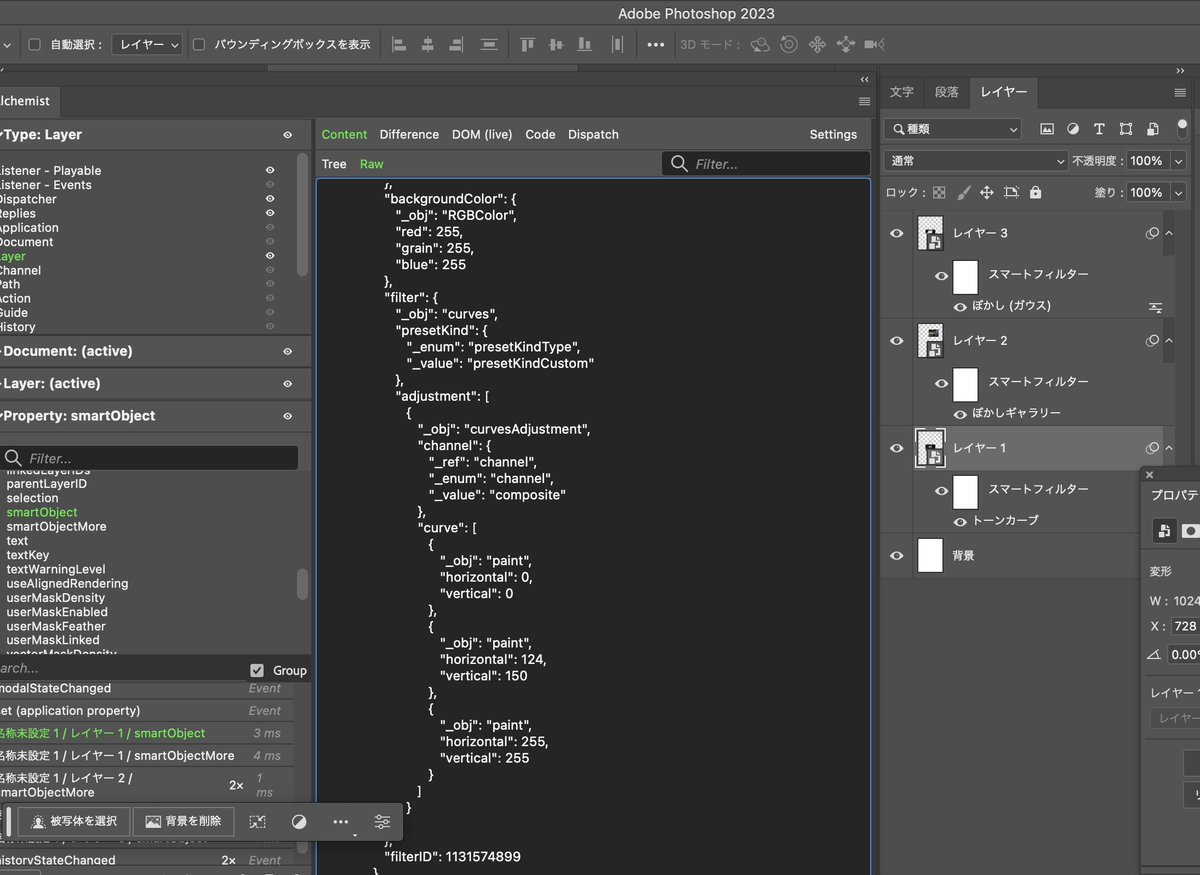Open the 塗り percentage dropdown arrow
This screenshot has height=875, width=1200.
(1177, 192)
